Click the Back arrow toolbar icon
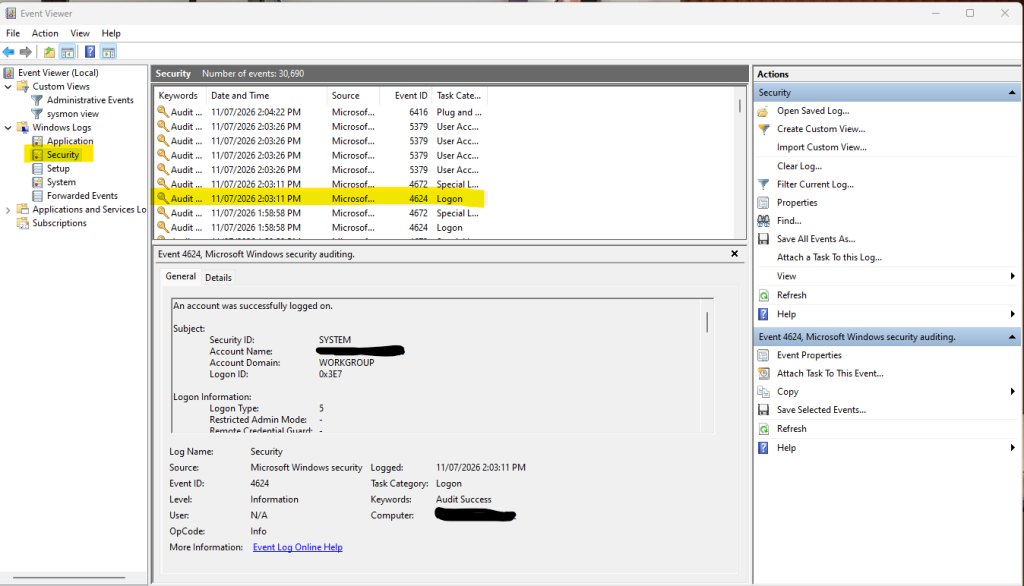1024x586 pixels. point(8,52)
